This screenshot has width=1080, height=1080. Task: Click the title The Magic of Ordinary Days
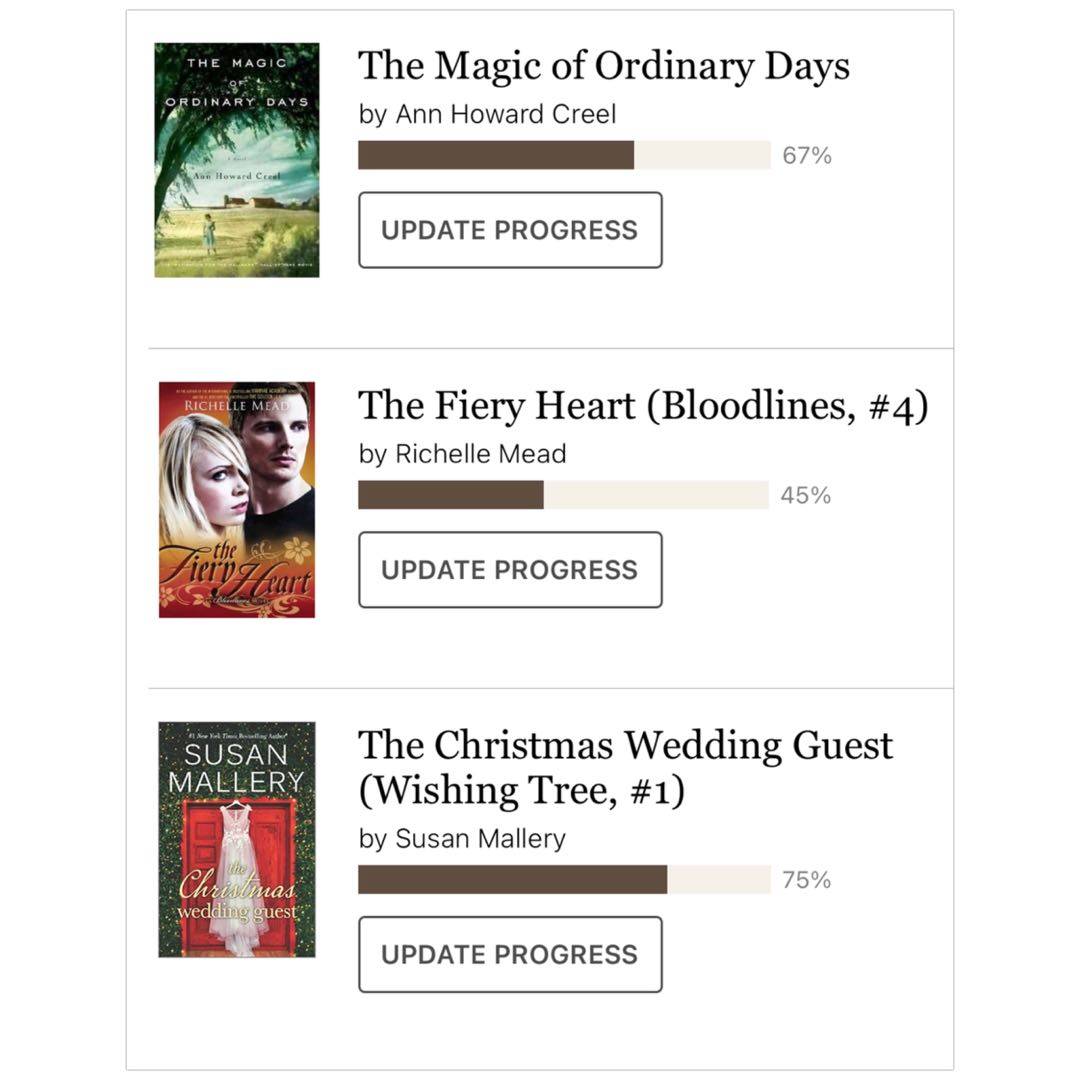click(x=604, y=67)
